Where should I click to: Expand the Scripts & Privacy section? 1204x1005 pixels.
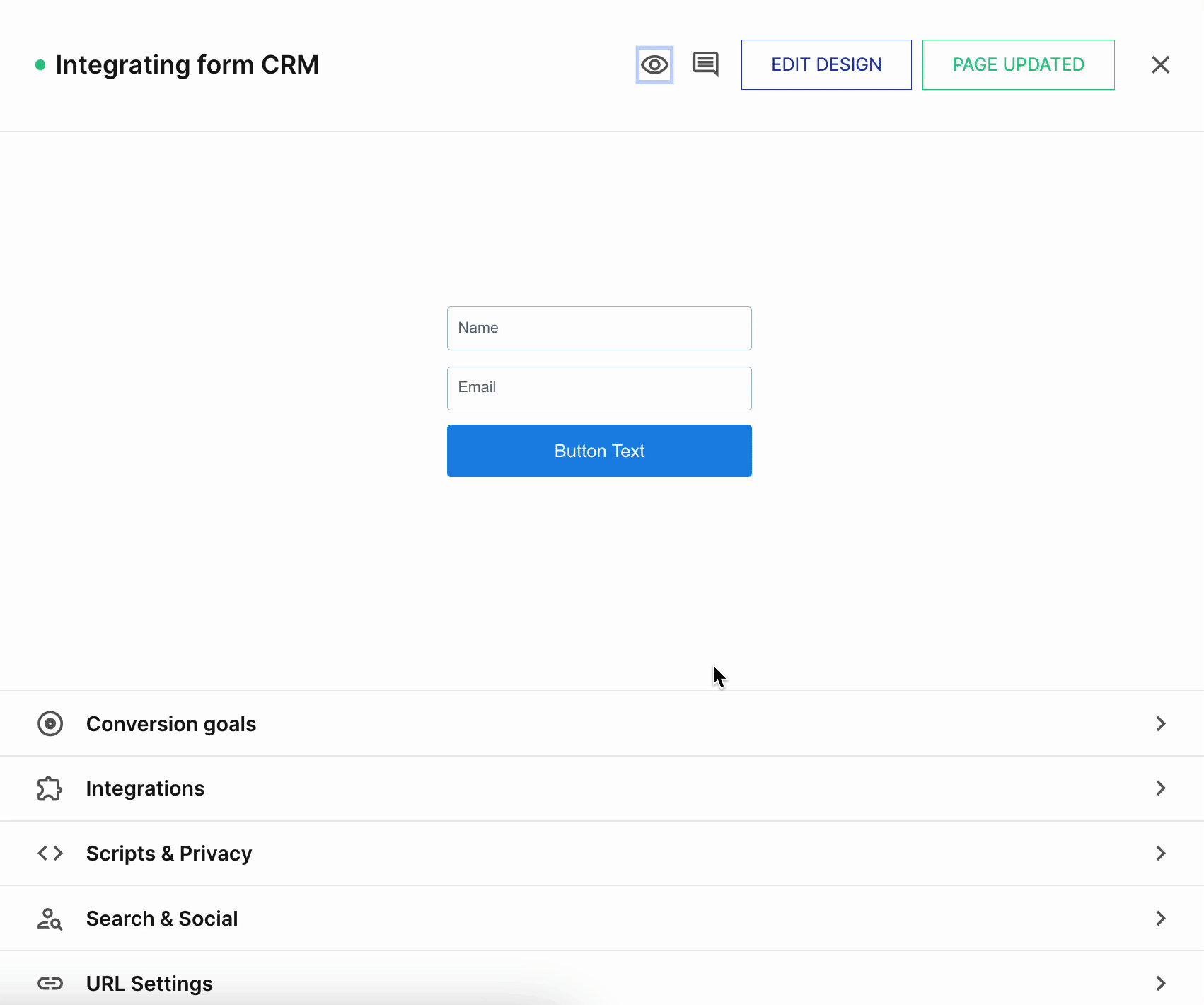click(x=1160, y=853)
